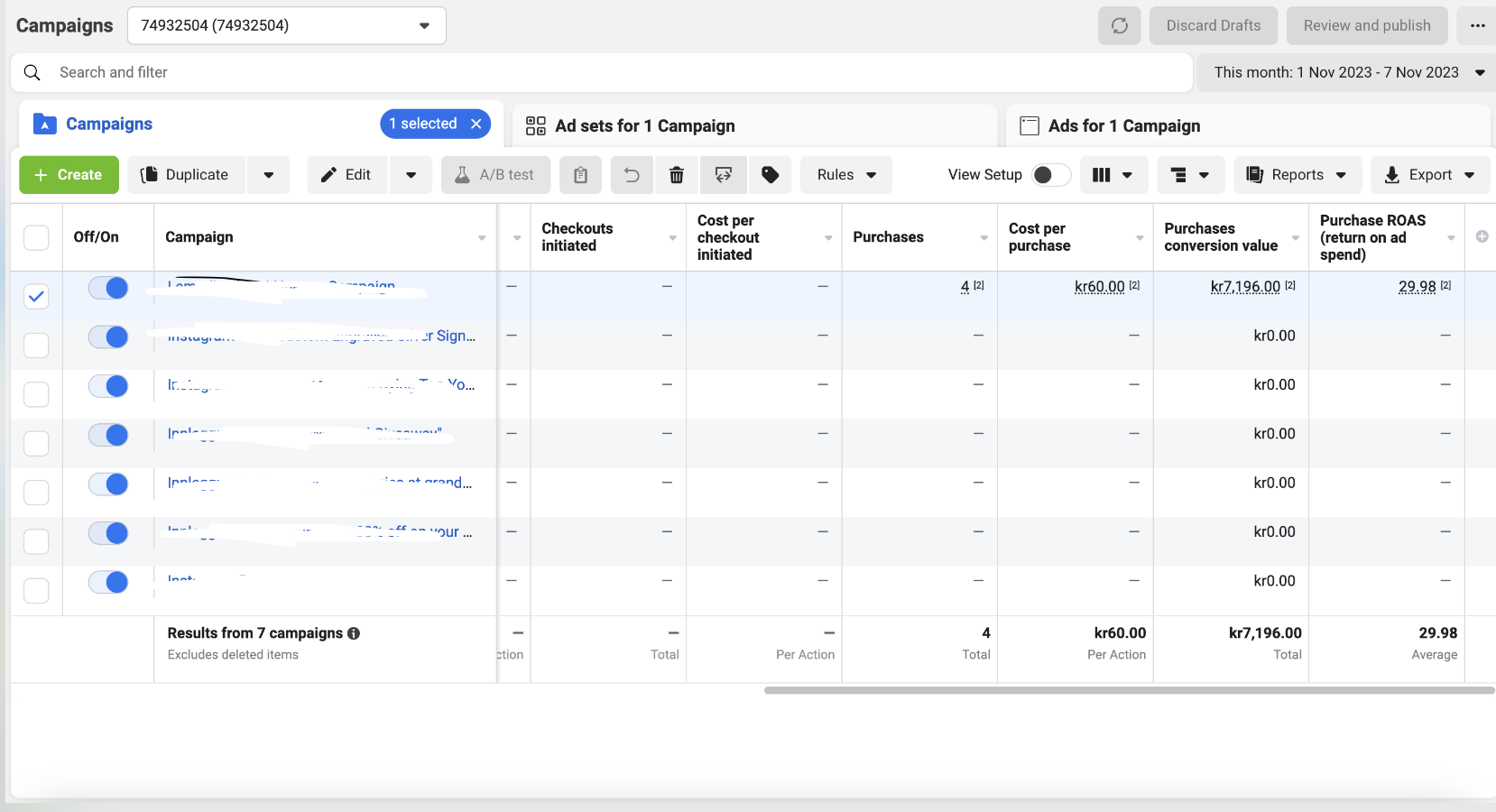This screenshot has width=1496, height=812.
Task: Click the add column plus icon
Action: (1482, 236)
